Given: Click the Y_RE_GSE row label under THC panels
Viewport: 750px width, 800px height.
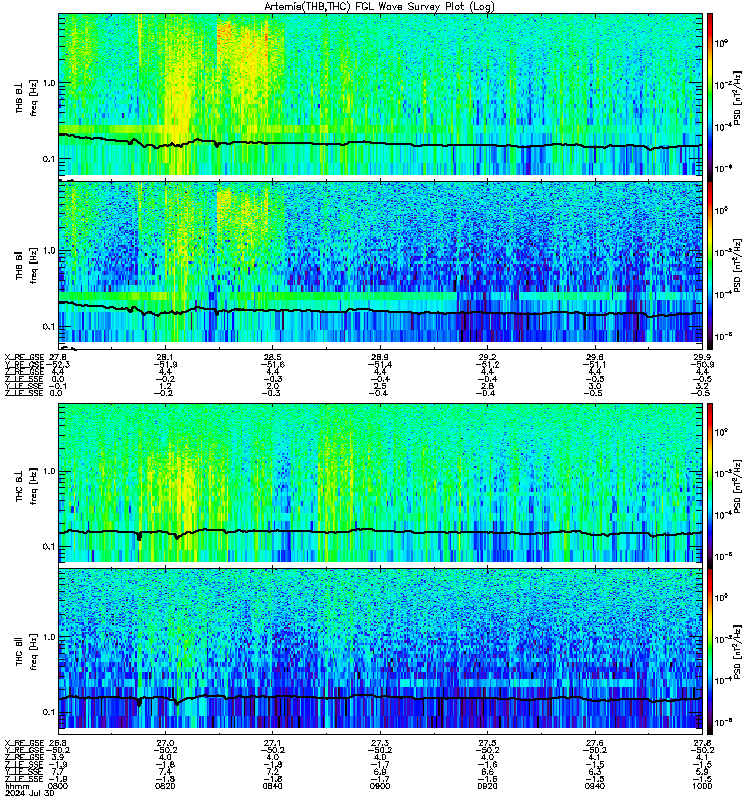Looking at the screenshot, I should [x=24, y=750].
